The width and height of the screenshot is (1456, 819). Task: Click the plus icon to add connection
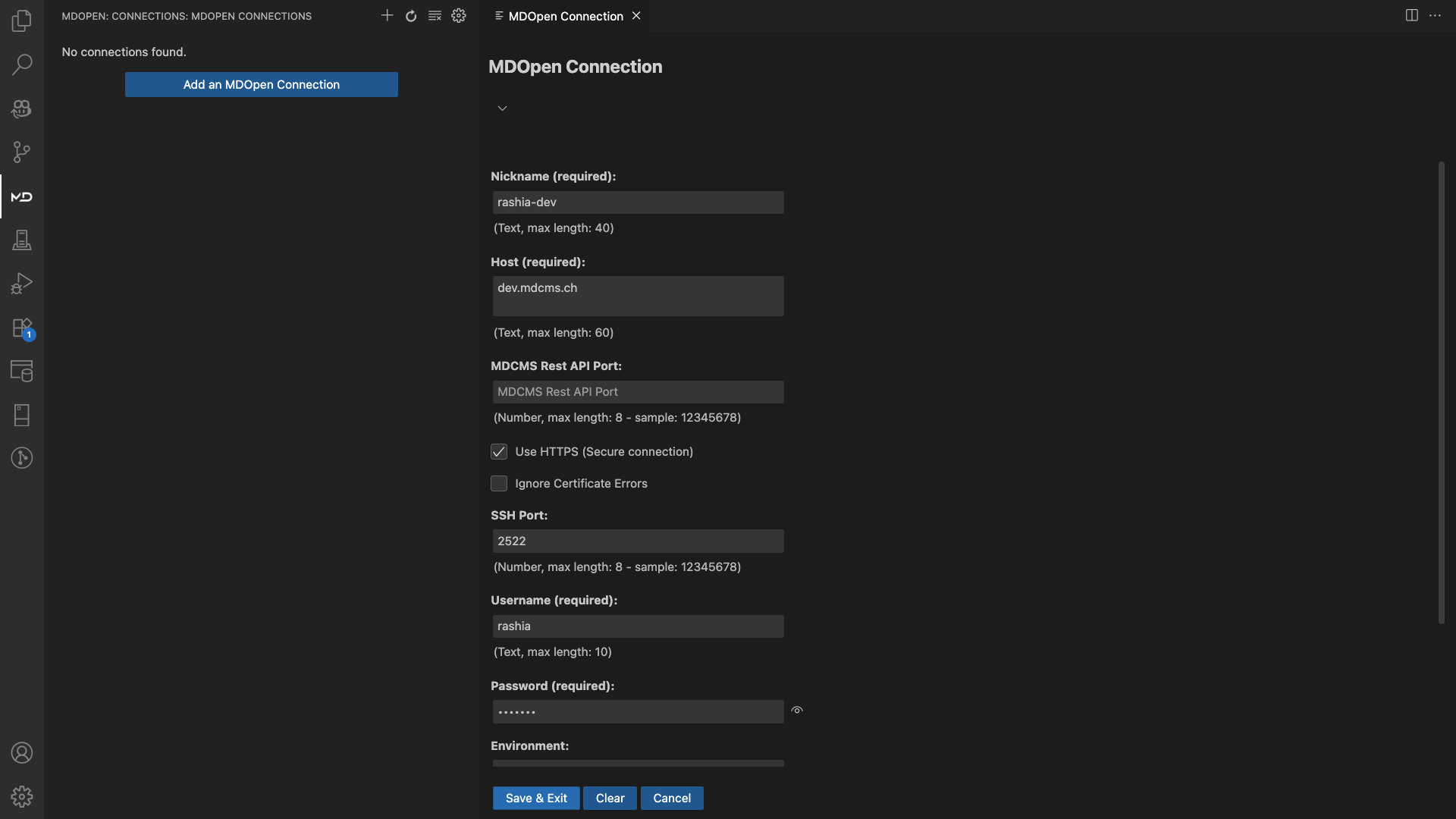(387, 16)
